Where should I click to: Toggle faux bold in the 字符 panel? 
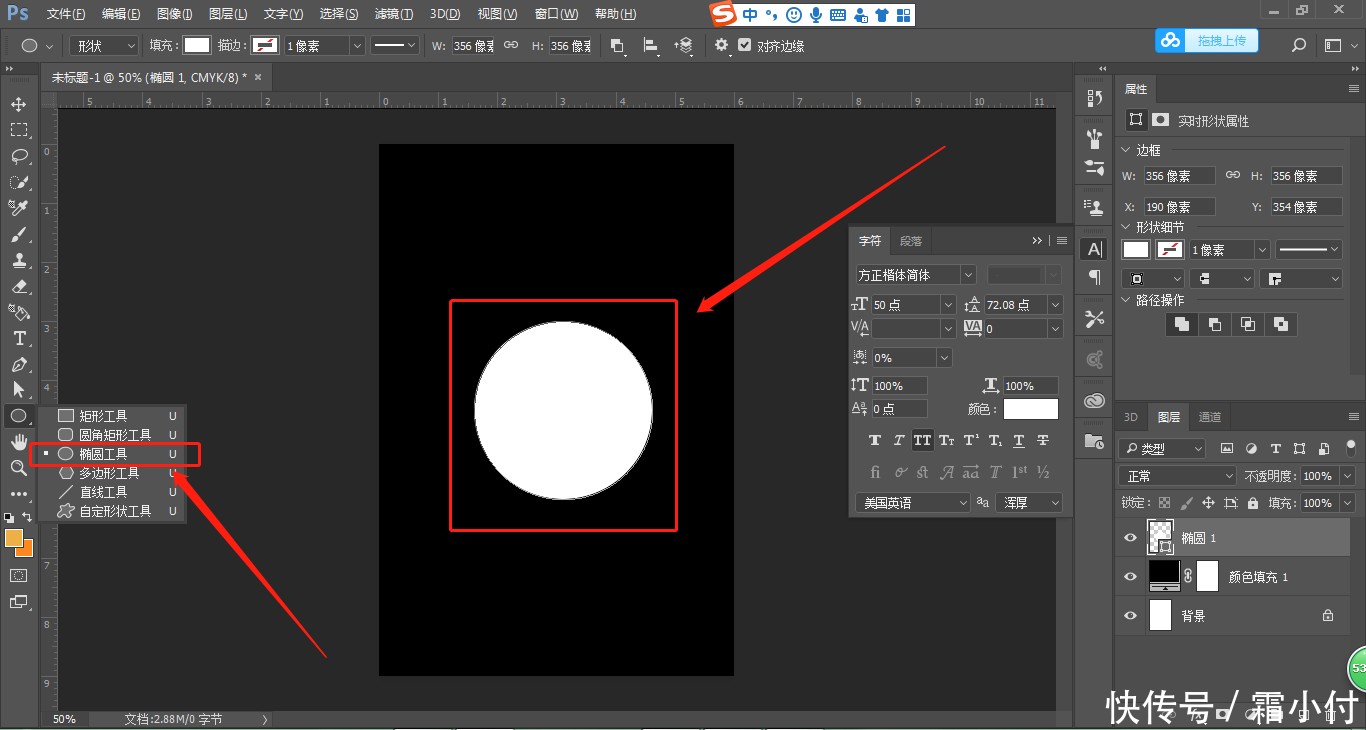pyautogui.click(x=875, y=440)
